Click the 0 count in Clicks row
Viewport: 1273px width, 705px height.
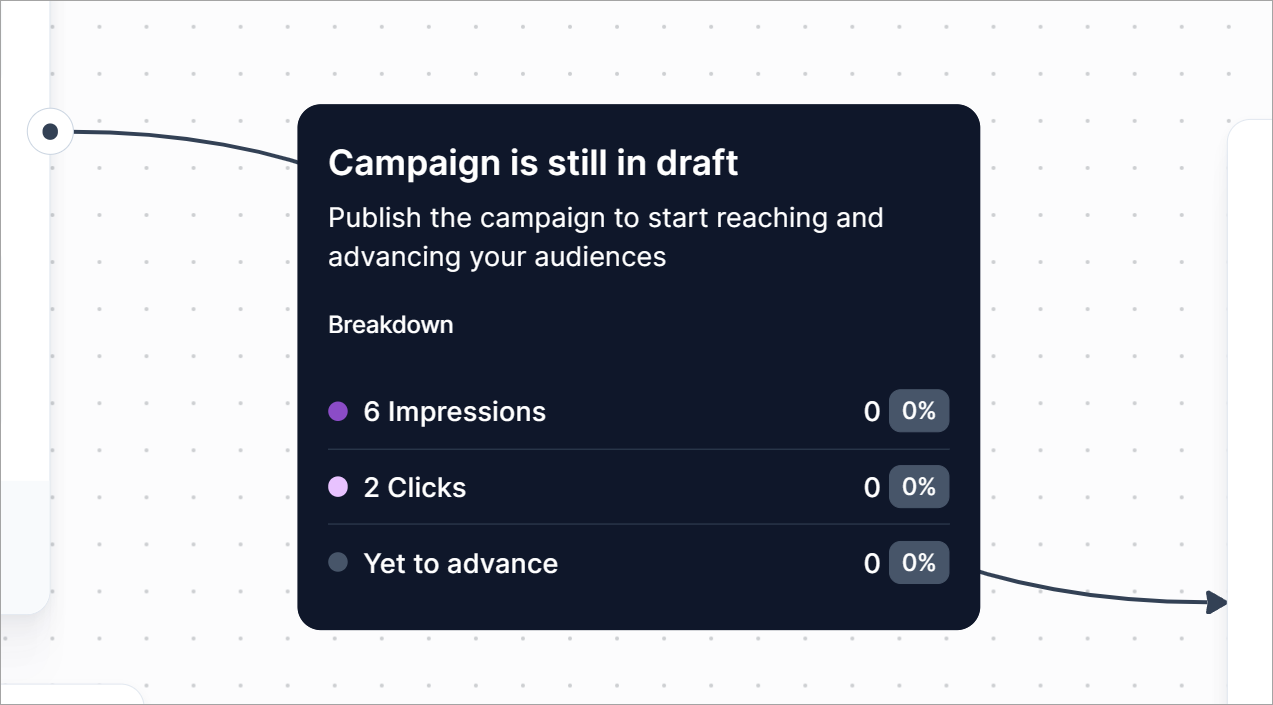(x=872, y=487)
